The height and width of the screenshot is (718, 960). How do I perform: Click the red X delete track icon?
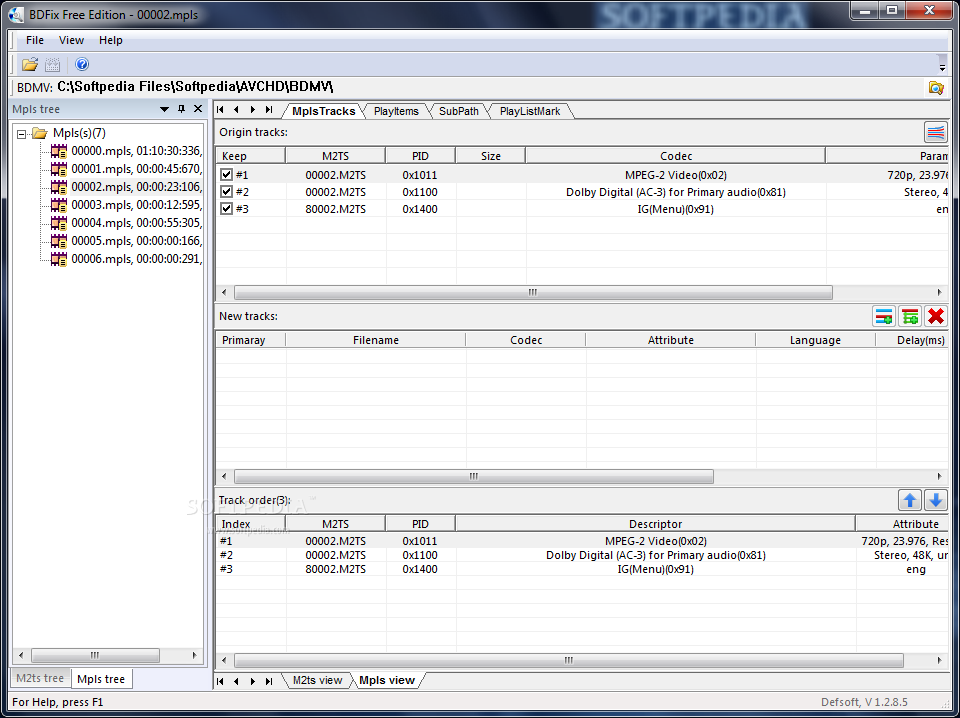(936, 316)
